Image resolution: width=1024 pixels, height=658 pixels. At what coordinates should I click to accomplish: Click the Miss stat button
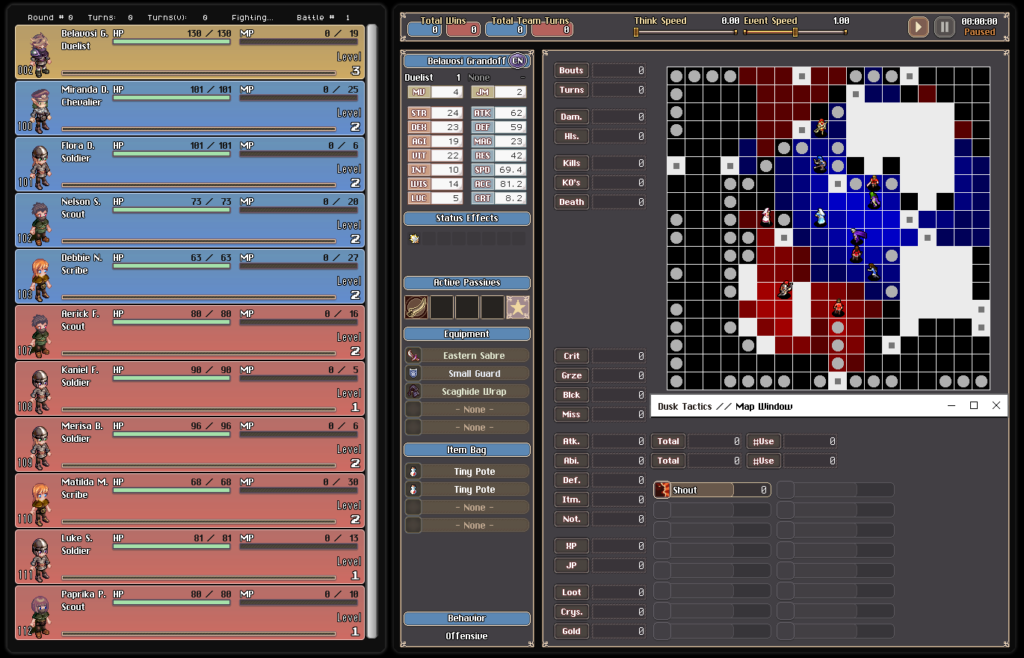571,415
